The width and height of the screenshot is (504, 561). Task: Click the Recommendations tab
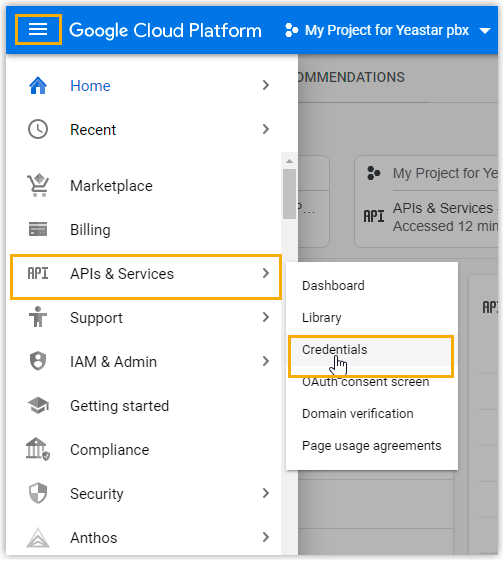coord(351,77)
